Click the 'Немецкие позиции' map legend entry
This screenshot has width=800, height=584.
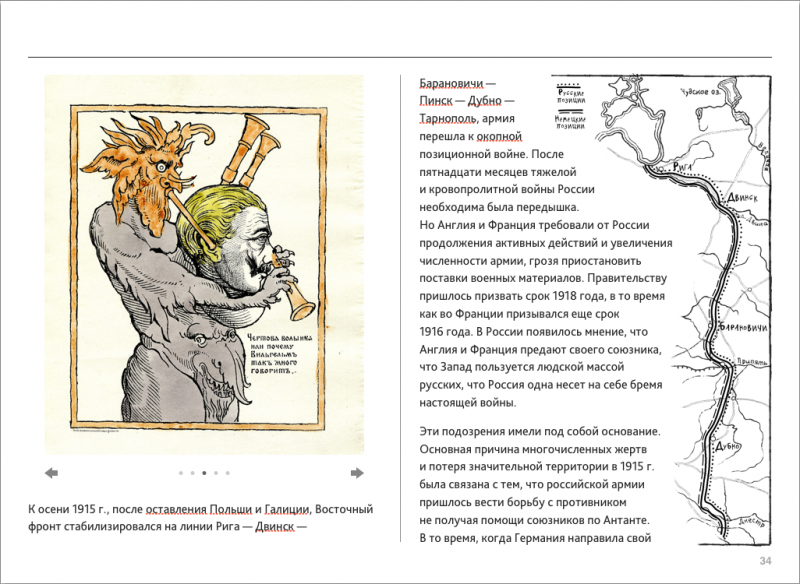tap(570, 120)
